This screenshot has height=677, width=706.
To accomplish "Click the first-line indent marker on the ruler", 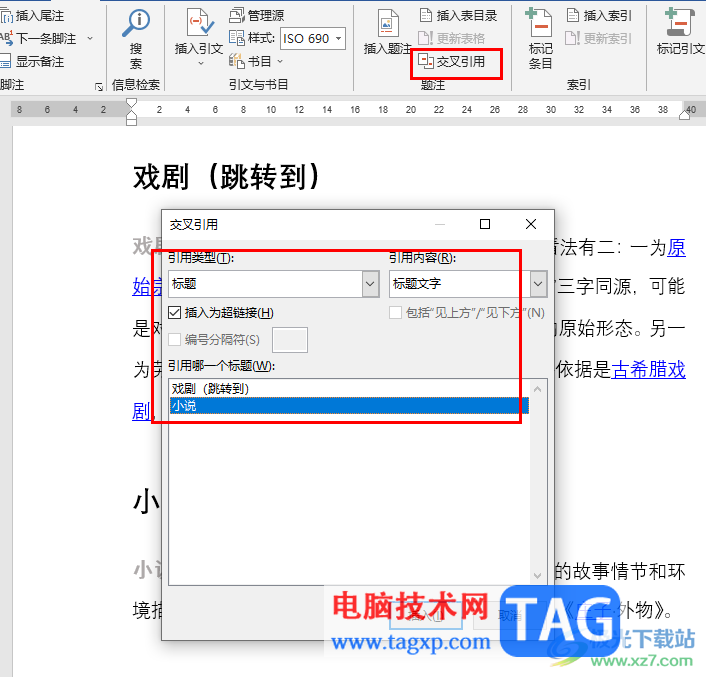I will pos(131,104).
